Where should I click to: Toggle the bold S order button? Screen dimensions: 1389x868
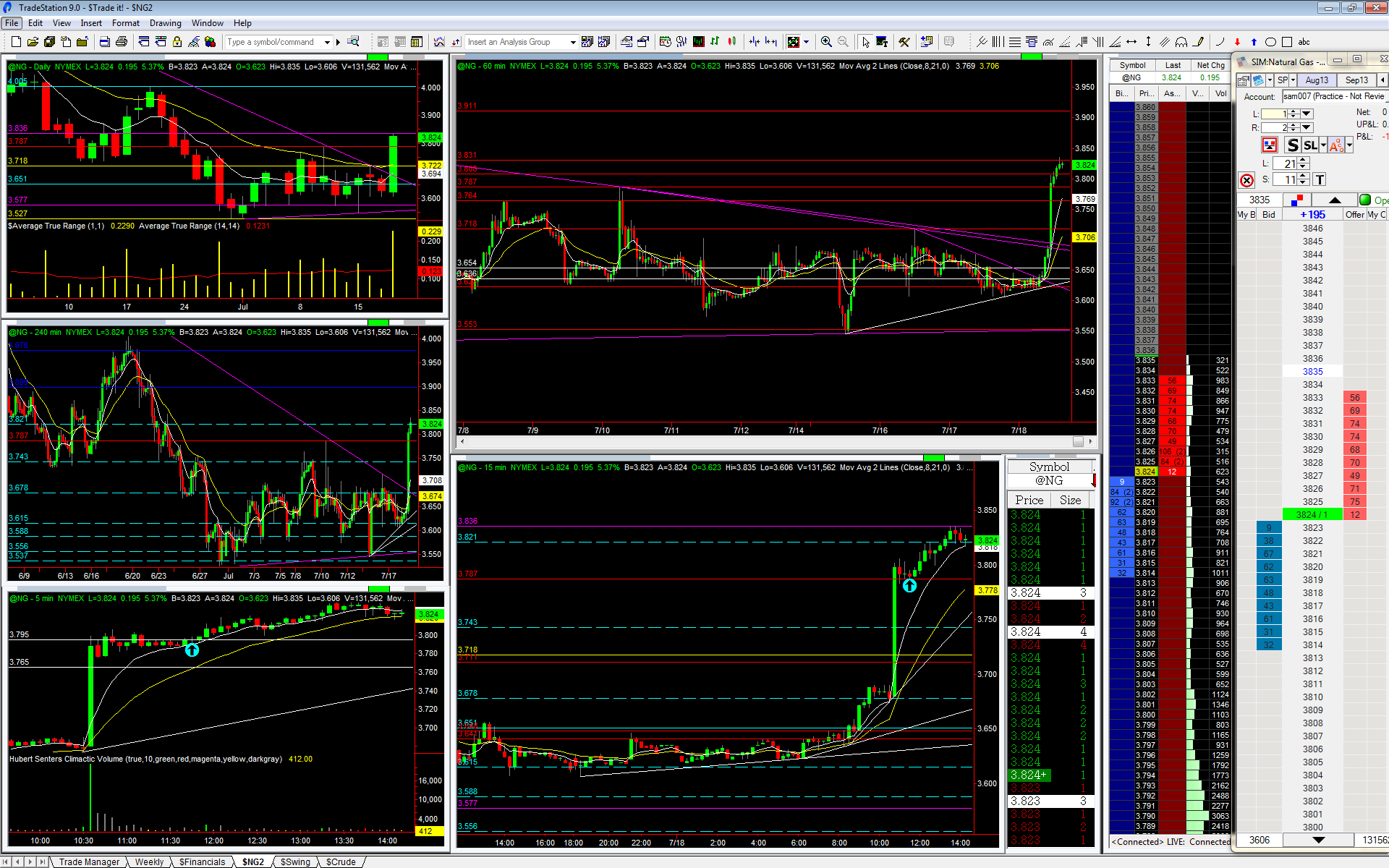tap(1293, 145)
